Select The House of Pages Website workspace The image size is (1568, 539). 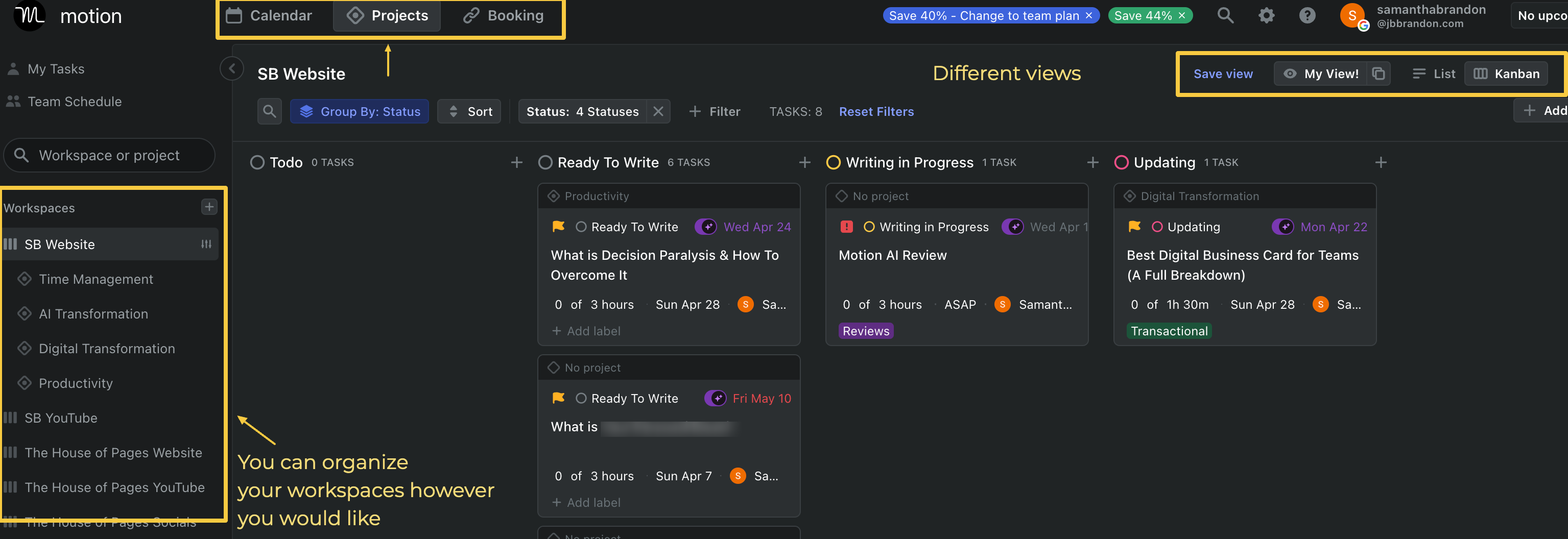coord(113,452)
